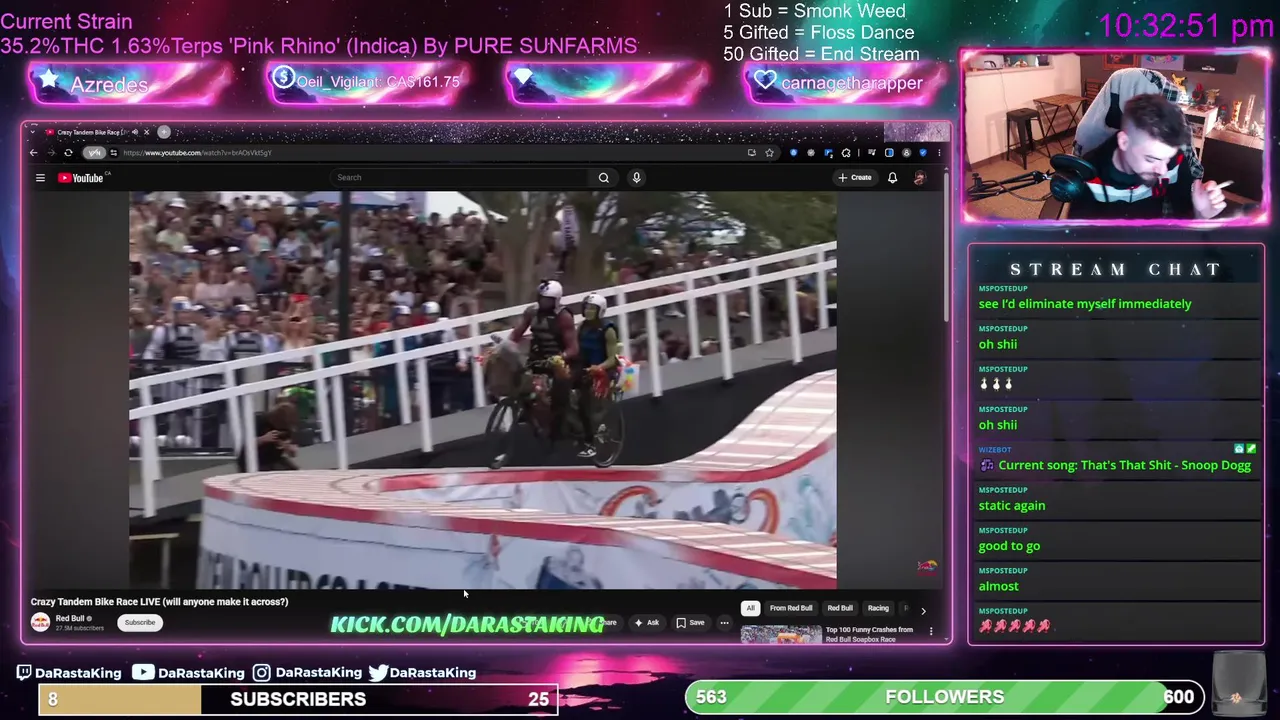
Task: Click the tandem bike video player
Action: pyautogui.click(x=482, y=390)
